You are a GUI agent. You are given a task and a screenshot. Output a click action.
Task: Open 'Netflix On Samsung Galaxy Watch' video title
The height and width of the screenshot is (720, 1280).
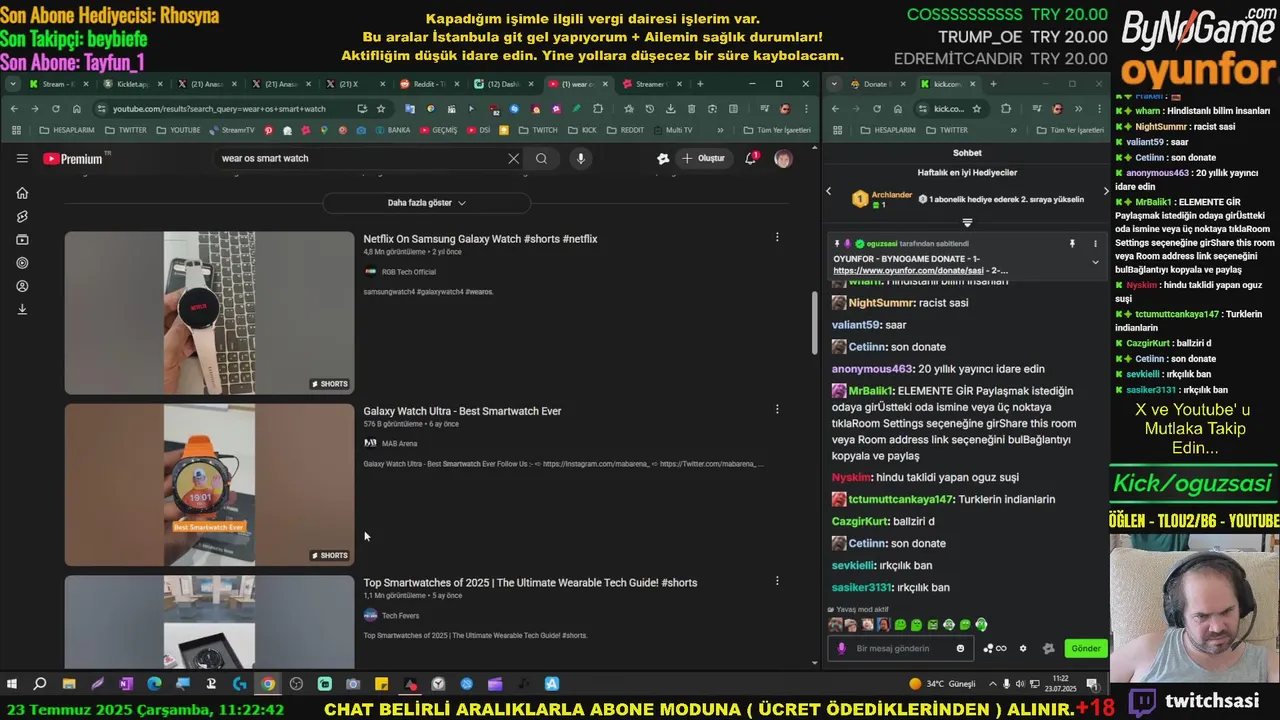pos(480,239)
